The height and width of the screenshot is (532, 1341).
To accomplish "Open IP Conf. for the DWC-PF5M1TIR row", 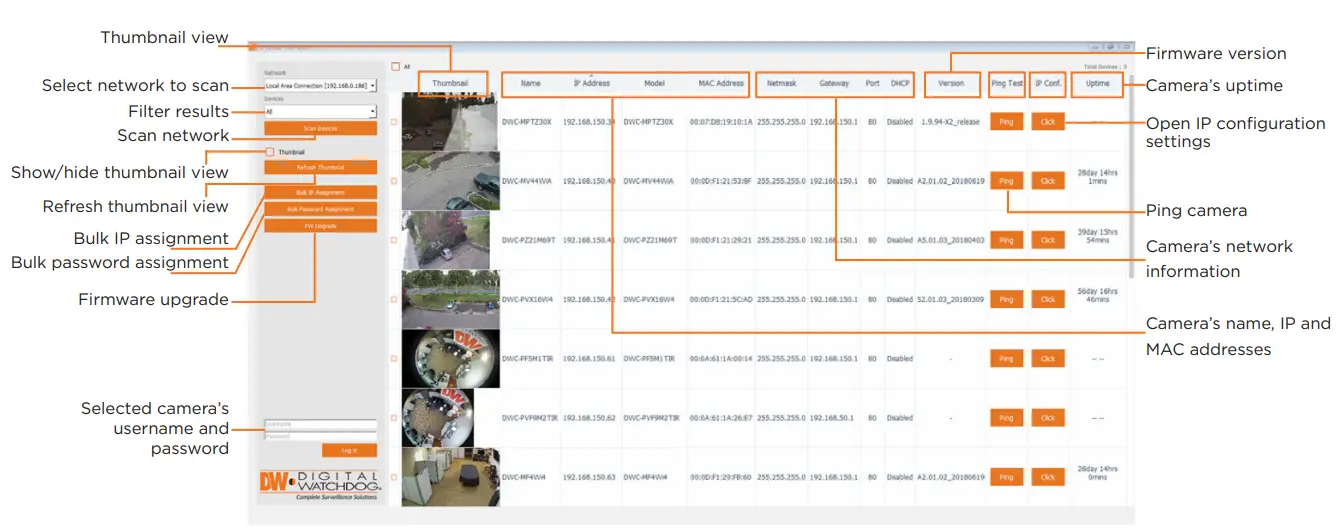I will point(1047,358).
